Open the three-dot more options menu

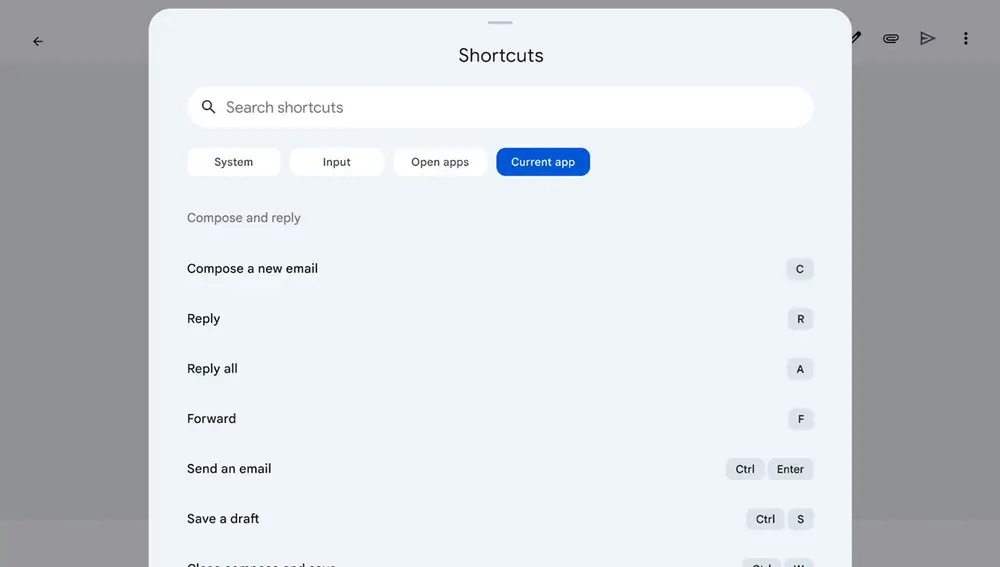click(x=965, y=39)
